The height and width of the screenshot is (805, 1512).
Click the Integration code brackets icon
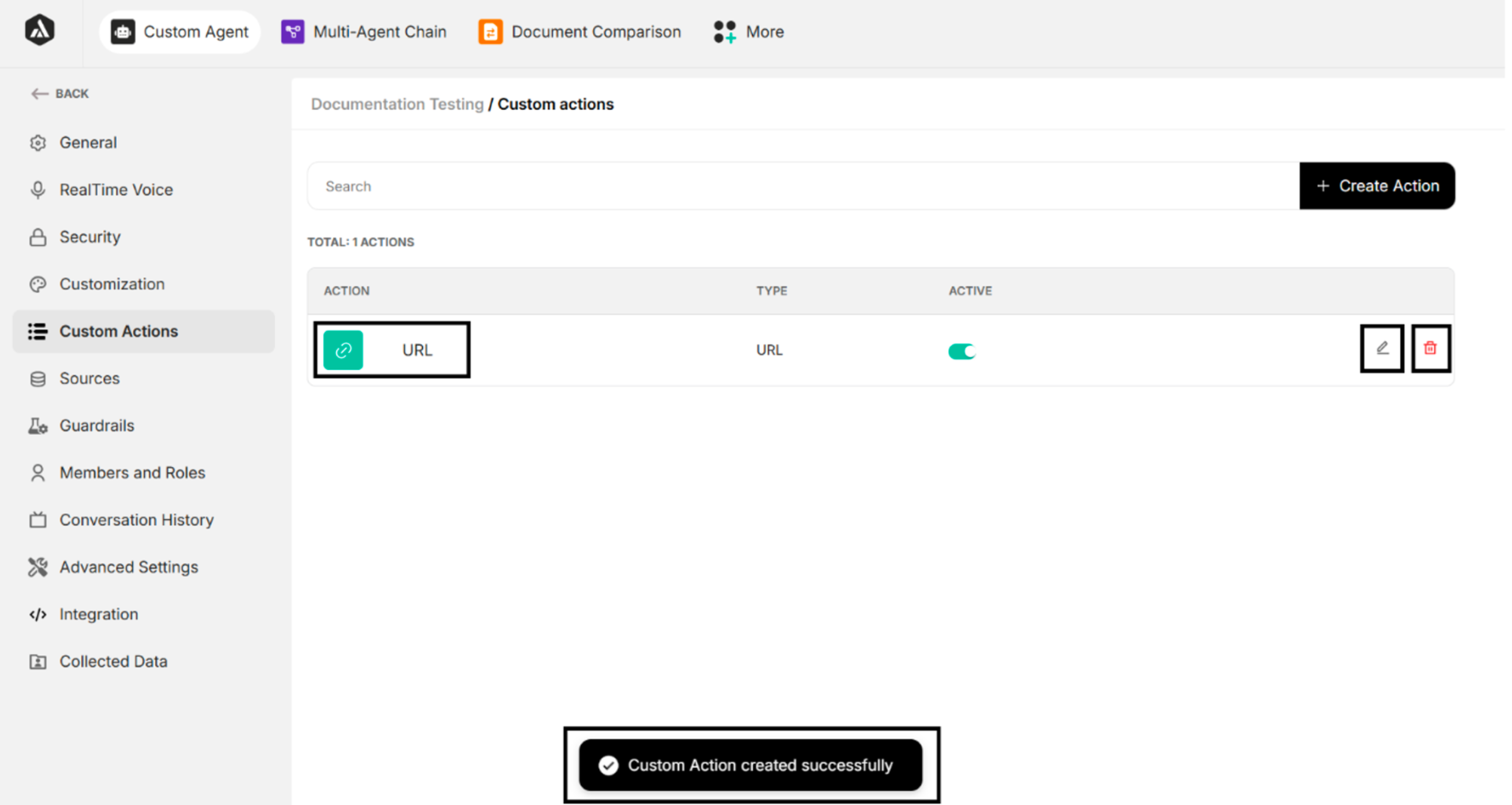pyautogui.click(x=37, y=614)
